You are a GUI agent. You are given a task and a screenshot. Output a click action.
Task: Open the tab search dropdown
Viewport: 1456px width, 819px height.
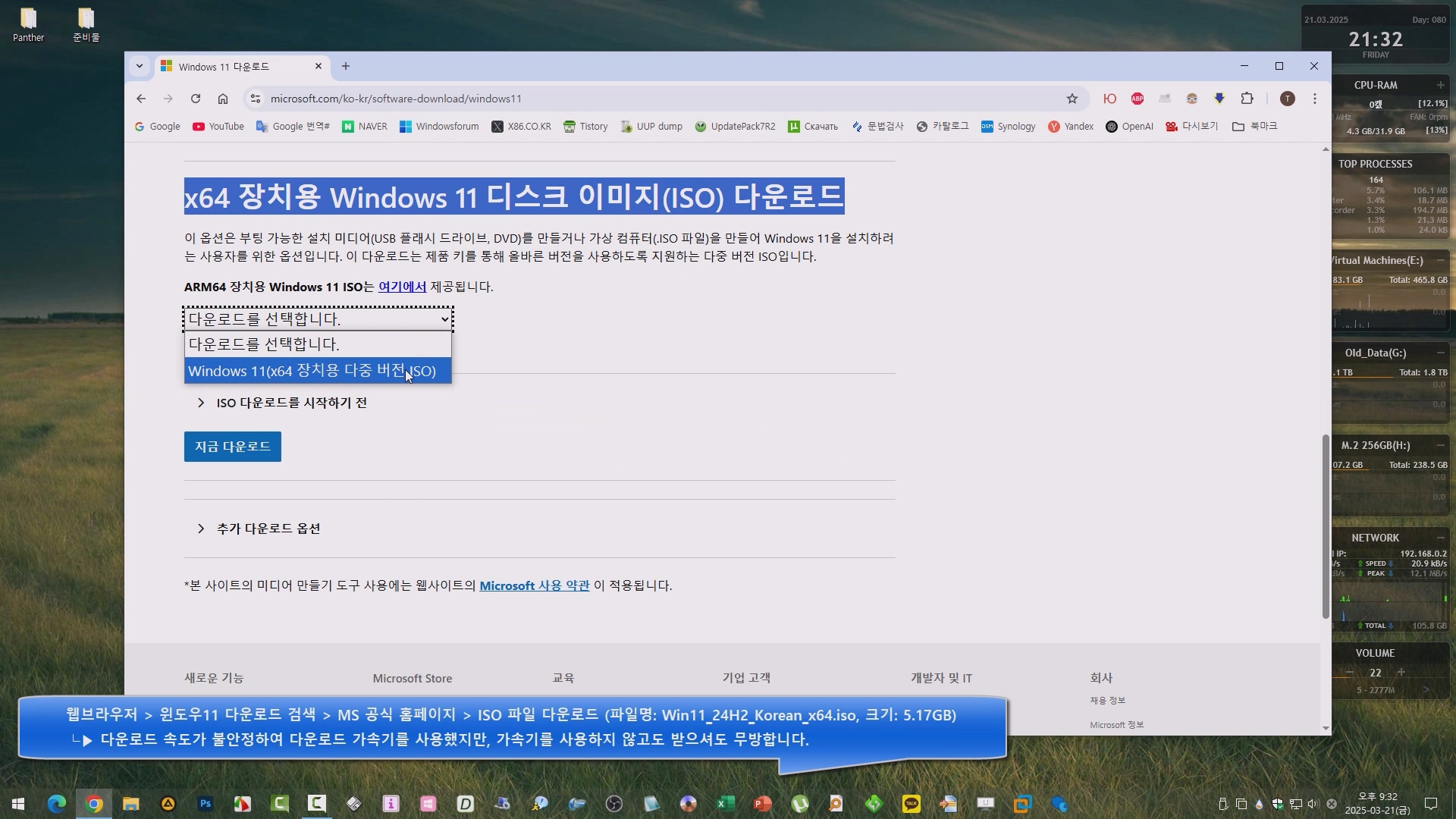pyautogui.click(x=140, y=66)
